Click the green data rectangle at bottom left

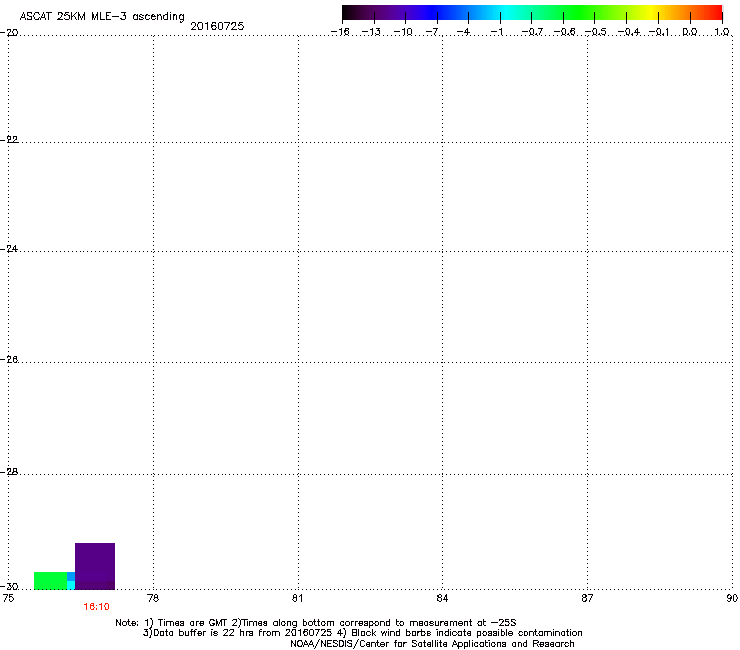pyautogui.click(x=50, y=581)
